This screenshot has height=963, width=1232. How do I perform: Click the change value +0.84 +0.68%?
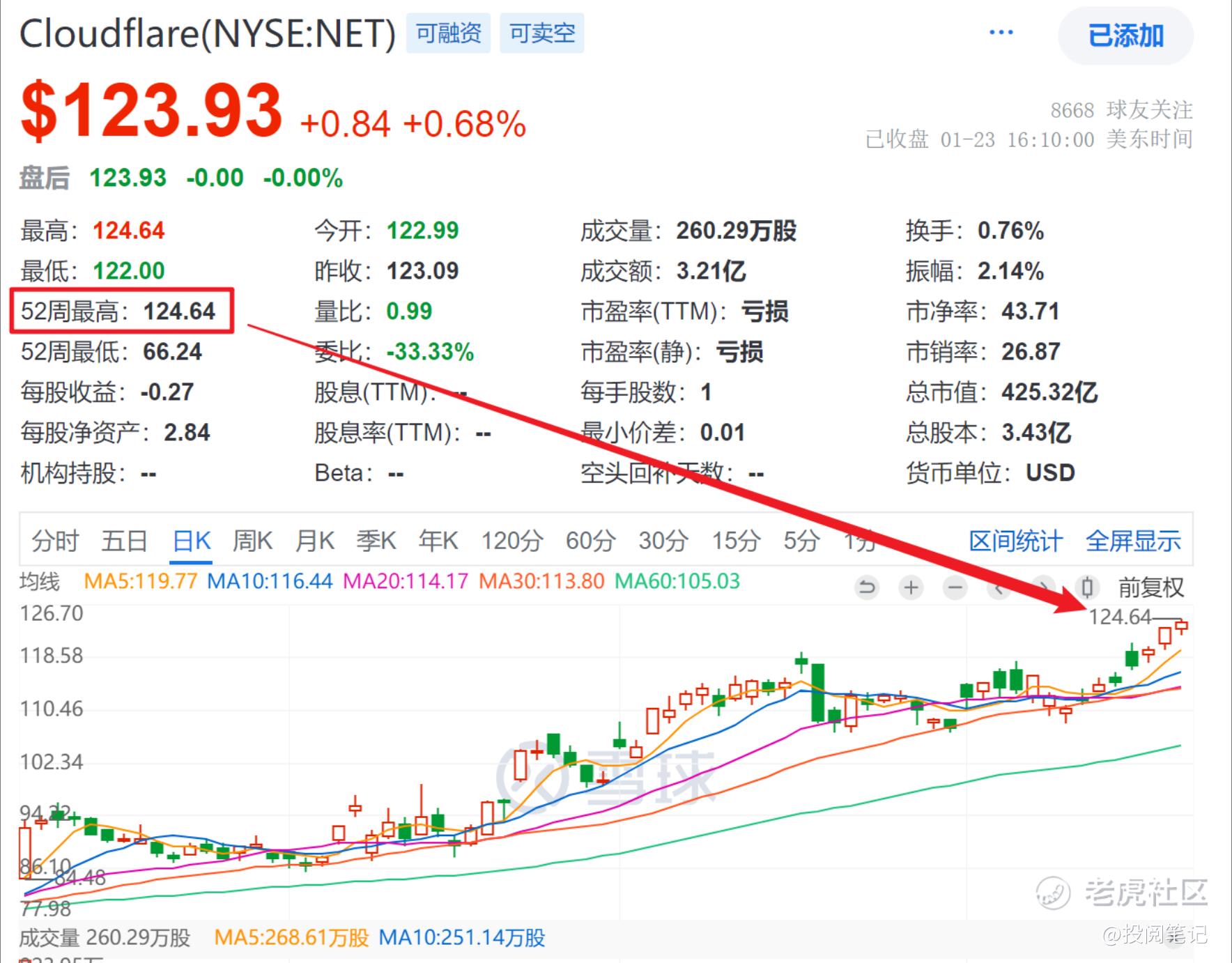[x=413, y=125]
